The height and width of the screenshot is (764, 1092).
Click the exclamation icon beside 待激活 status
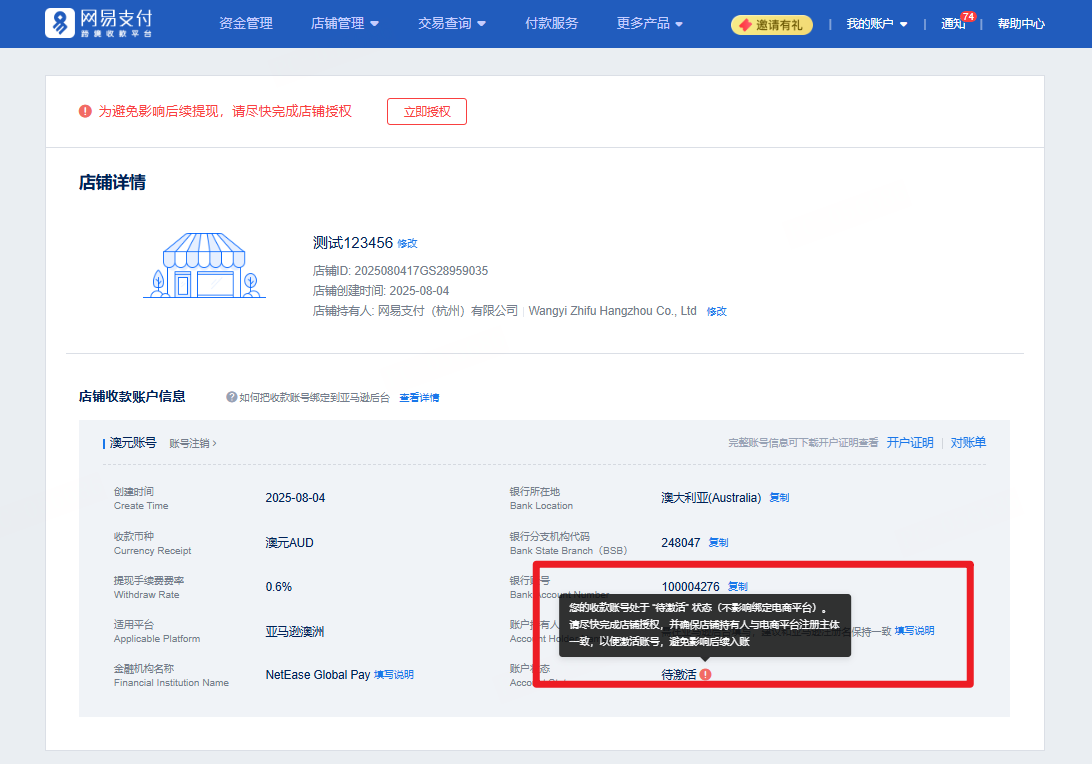tap(706, 675)
